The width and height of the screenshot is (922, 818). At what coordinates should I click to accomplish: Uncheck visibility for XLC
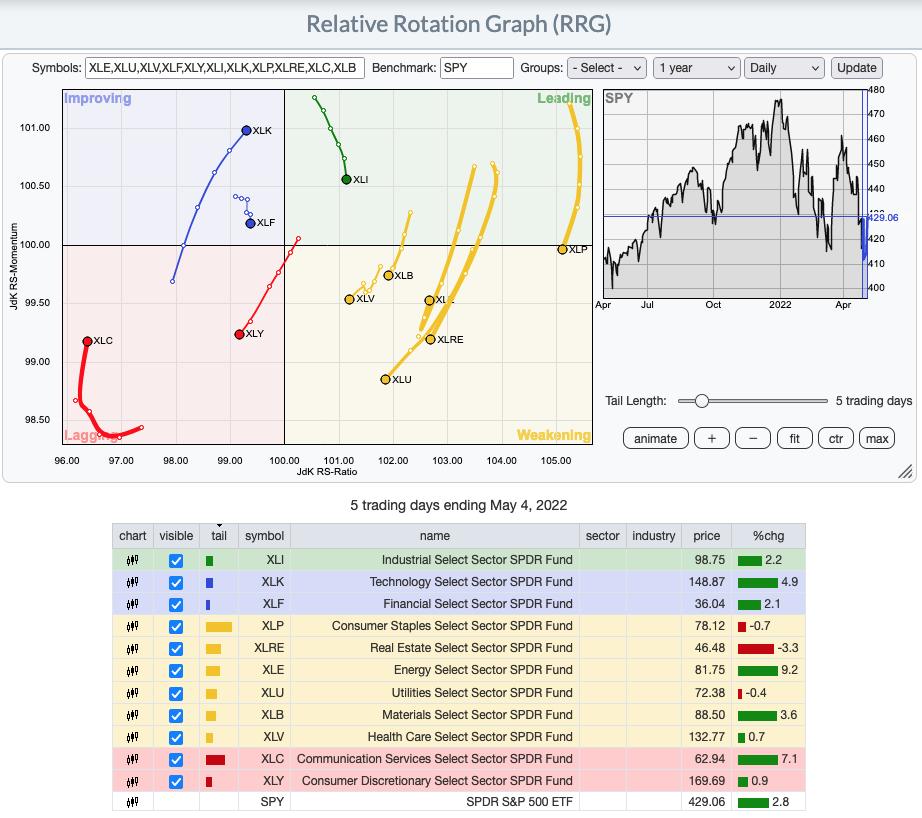coord(176,760)
